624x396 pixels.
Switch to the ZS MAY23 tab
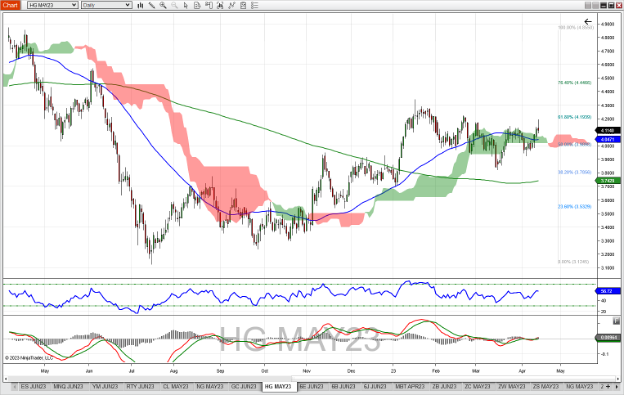(x=546, y=386)
